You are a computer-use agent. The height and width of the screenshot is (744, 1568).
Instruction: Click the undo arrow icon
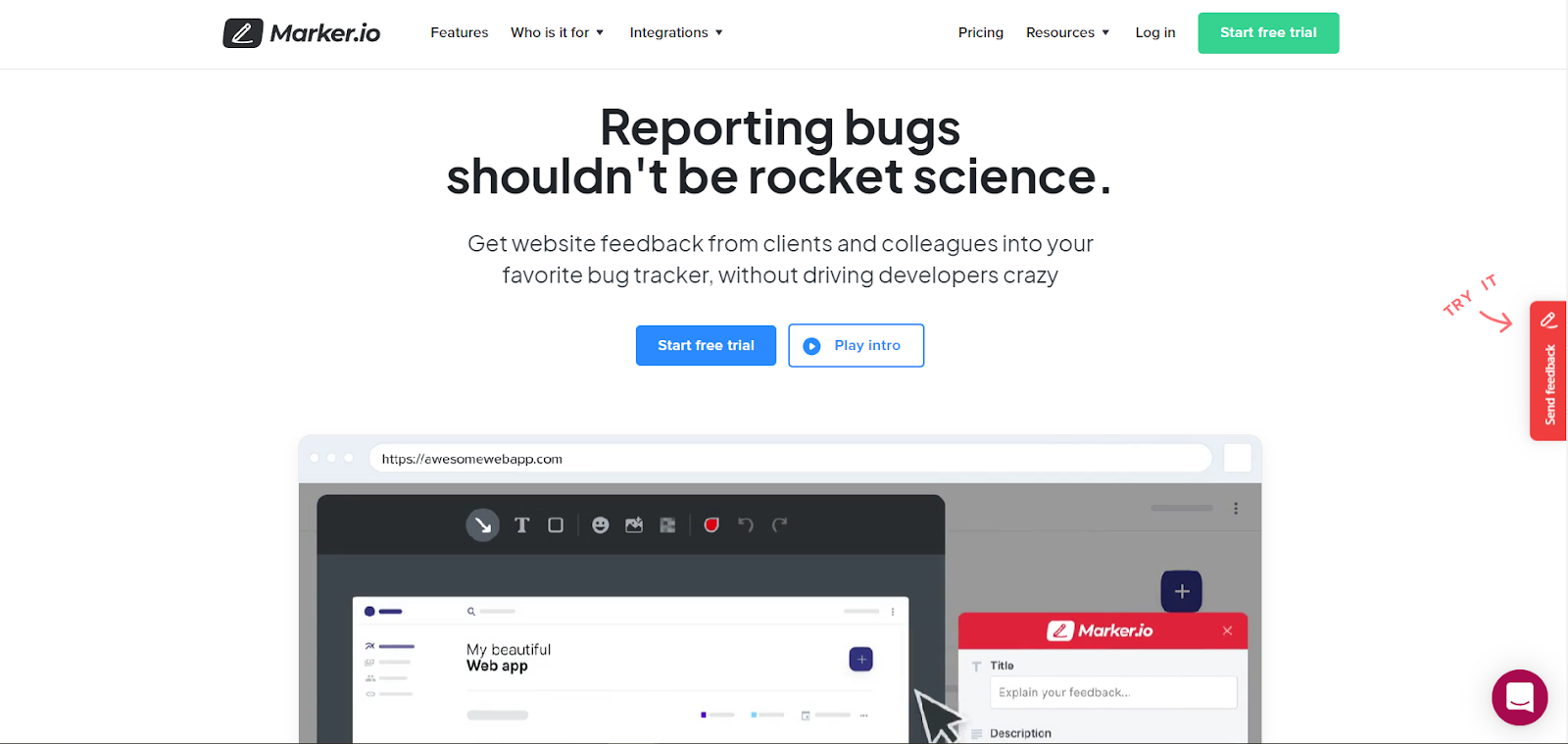pos(746,525)
